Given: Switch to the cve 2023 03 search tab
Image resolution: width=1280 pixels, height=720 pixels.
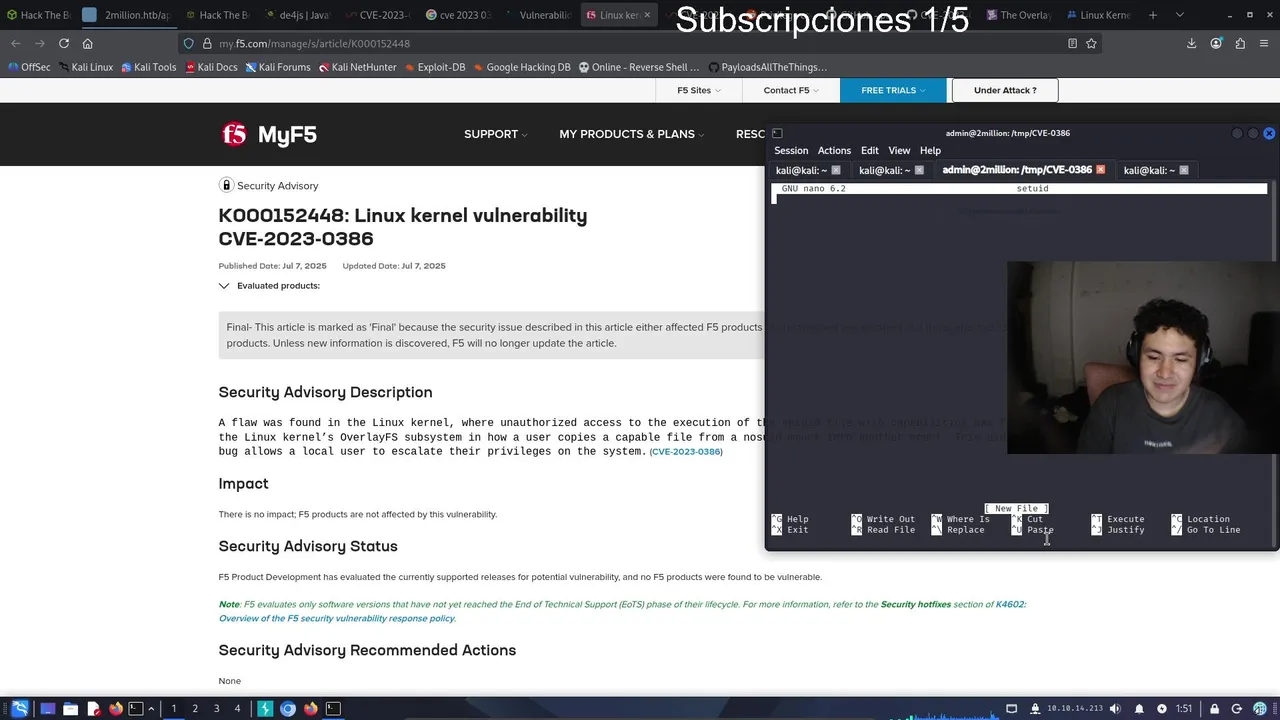Looking at the screenshot, I should tap(458, 15).
